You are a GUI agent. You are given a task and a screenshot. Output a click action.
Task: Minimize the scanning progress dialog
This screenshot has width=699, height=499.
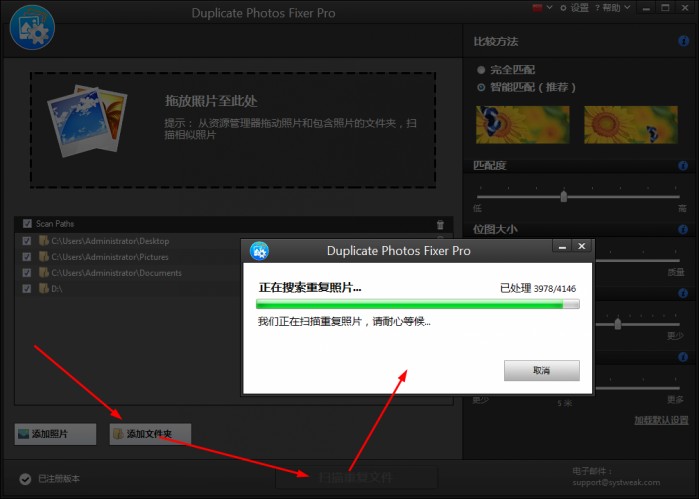click(x=562, y=246)
